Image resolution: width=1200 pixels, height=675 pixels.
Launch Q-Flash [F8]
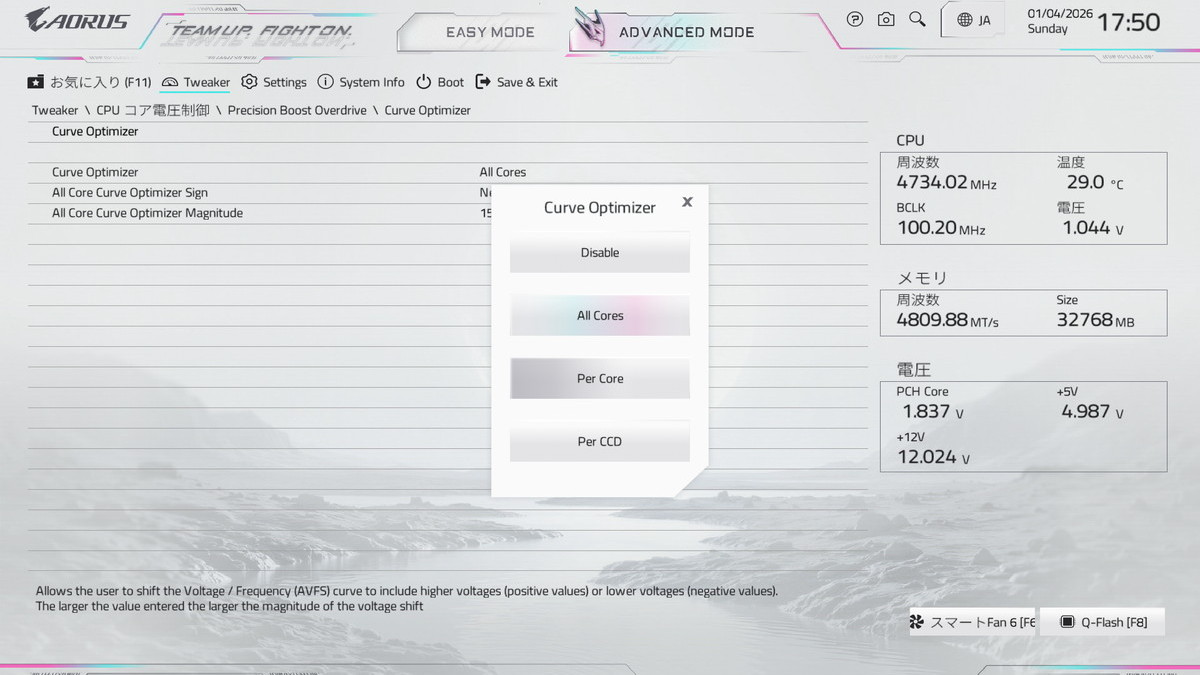[1103, 622]
